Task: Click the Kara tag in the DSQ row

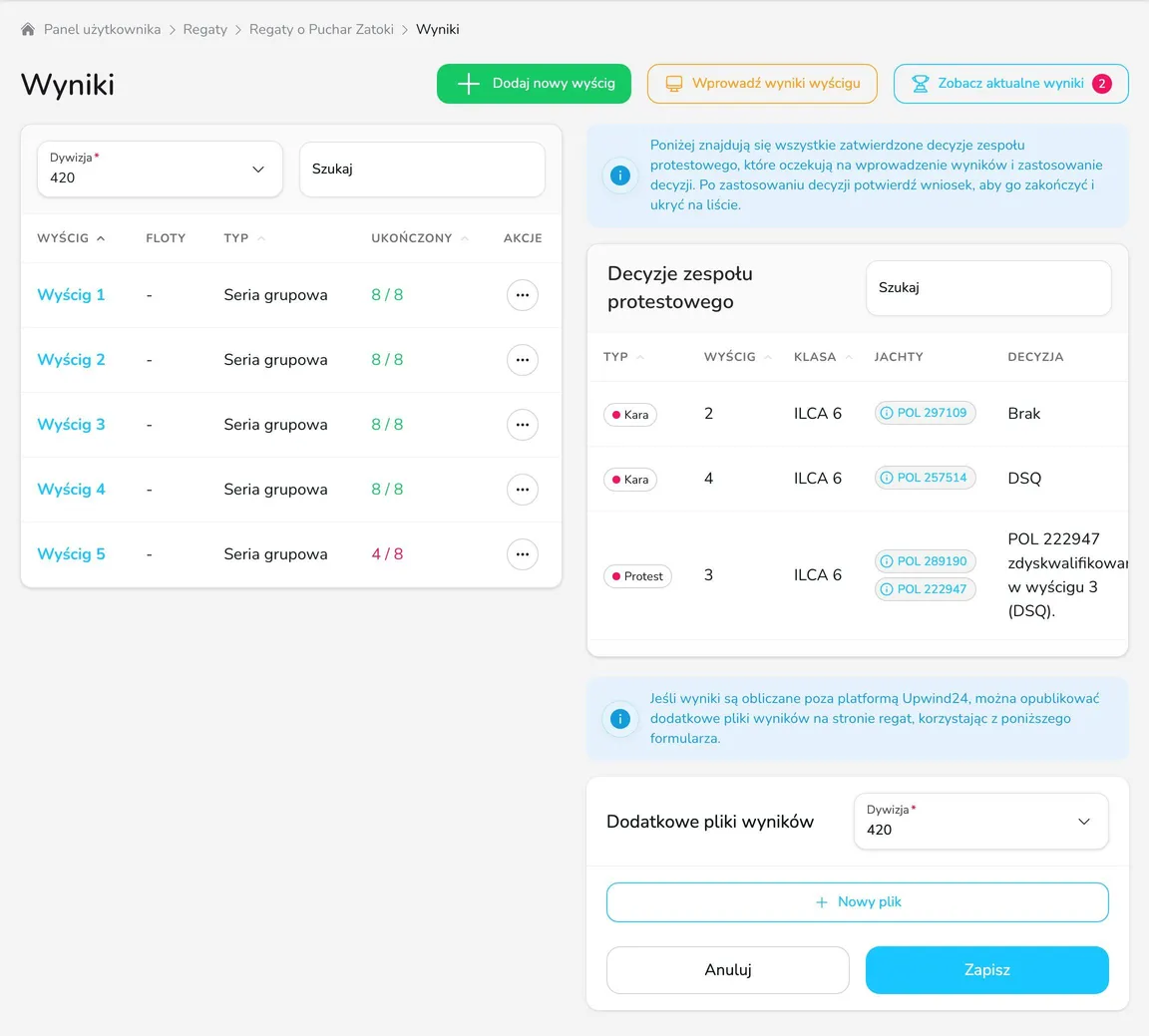Action: click(630, 480)
